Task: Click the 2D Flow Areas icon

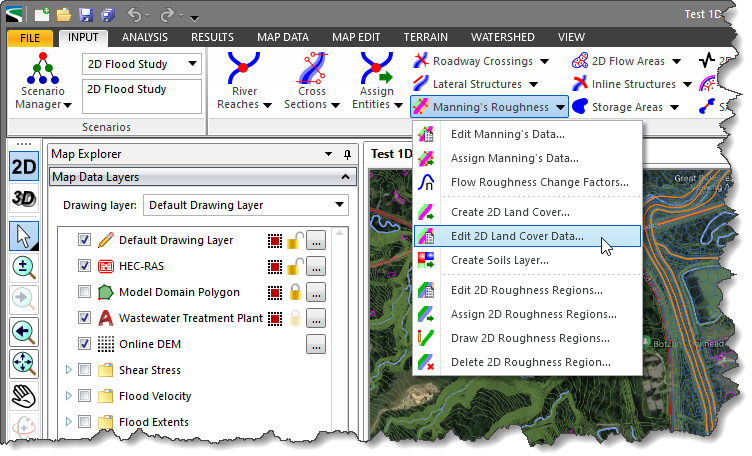Action: [x=580, y=61]
